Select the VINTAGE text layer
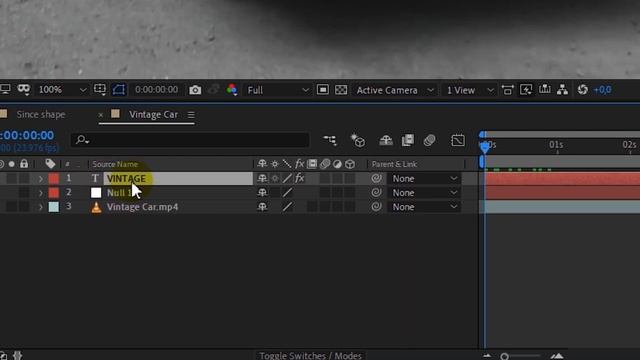This screenshot has width=640, height=360. (x=126, y=178)
